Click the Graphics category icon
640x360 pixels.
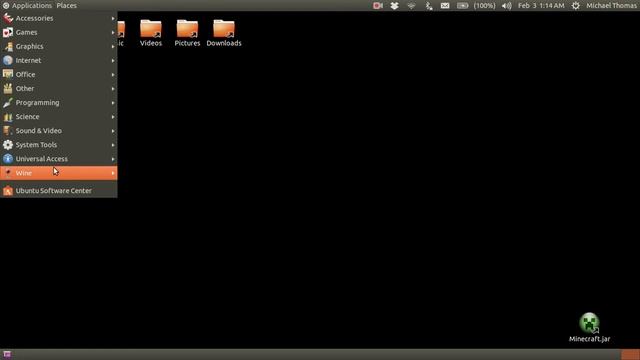8,47
